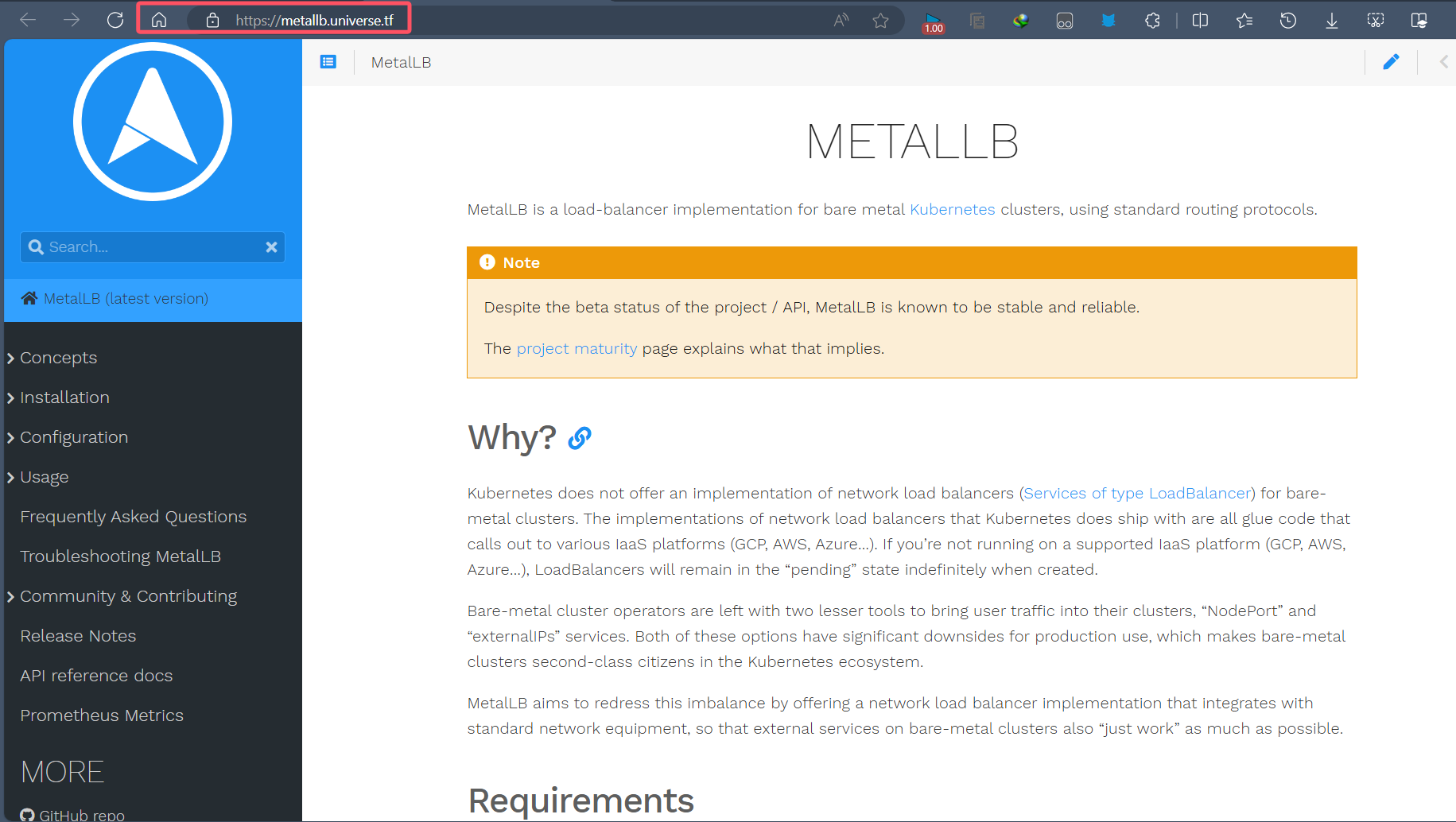Open the favorites list
This screenshot has height=822, width=1456.
point(1244,21)
